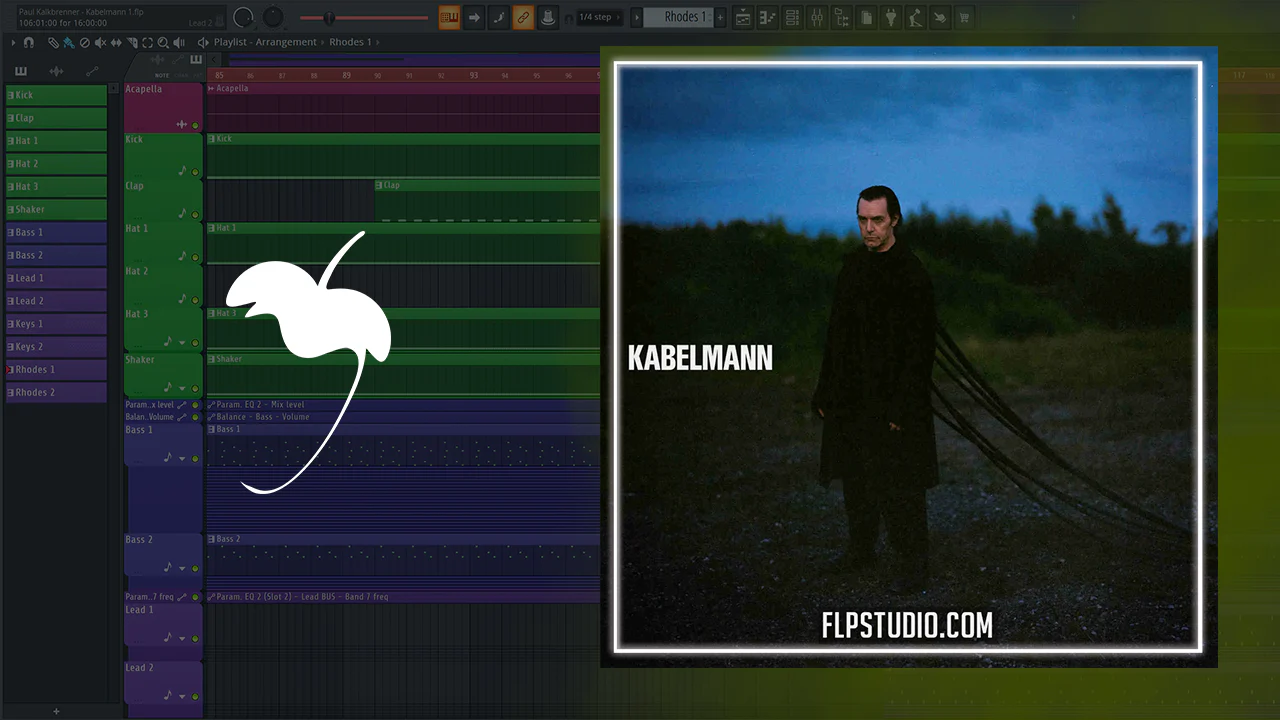
Task: Select the Select marquee tool
Action: tap(148, 43)
